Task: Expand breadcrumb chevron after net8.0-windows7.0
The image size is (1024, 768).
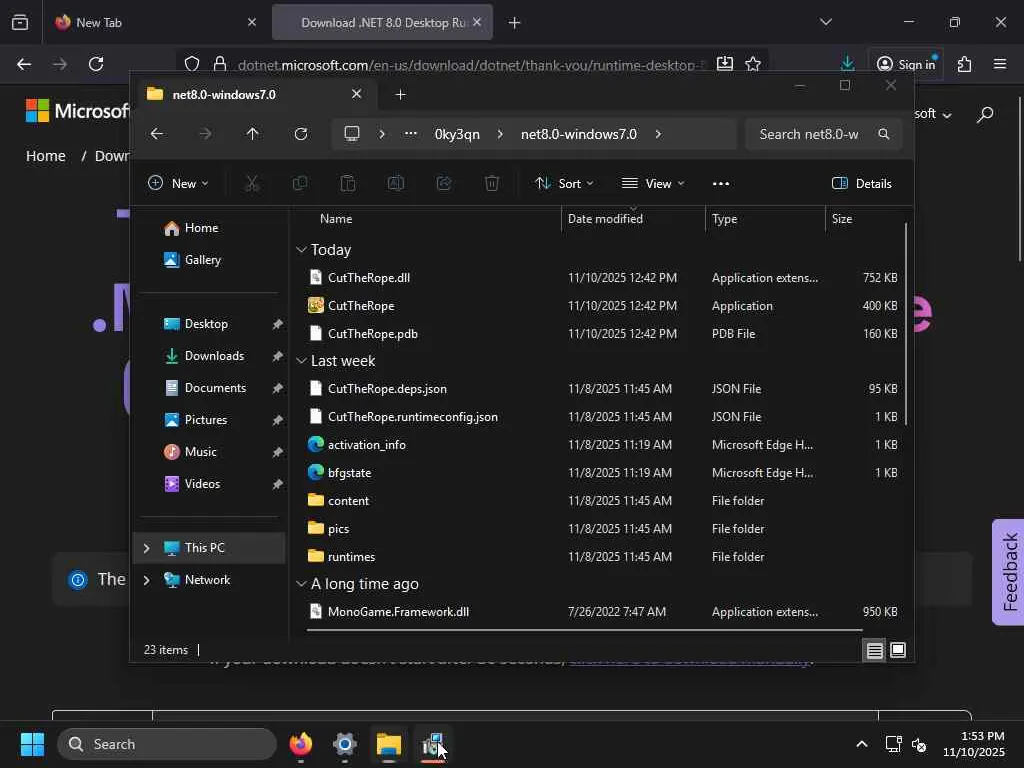Action: pyautogui.click(x=658, y=134)
